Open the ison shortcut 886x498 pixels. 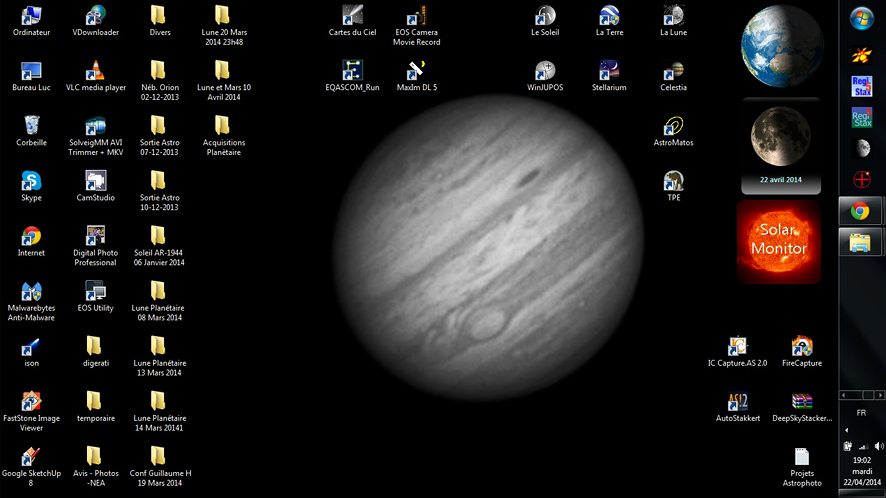click(x=31, y=352)
